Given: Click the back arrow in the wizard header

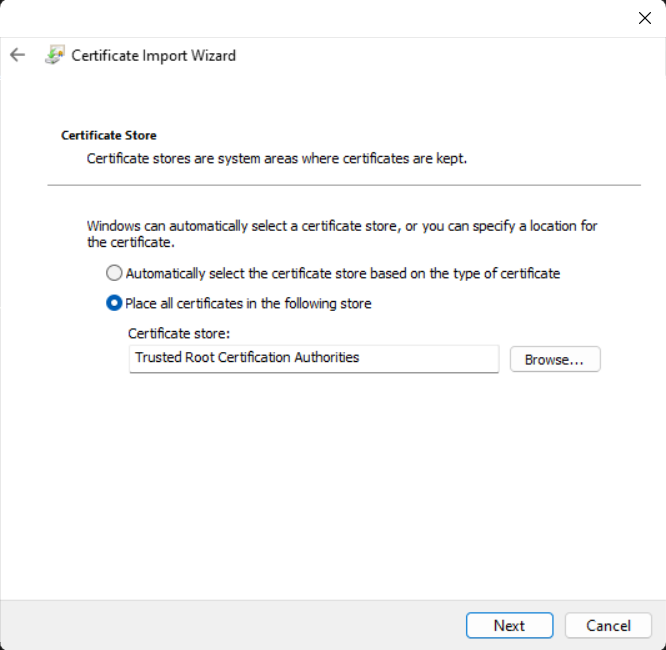Looking at the screenshot, I should pyautogui.click(x=17, y=55).
